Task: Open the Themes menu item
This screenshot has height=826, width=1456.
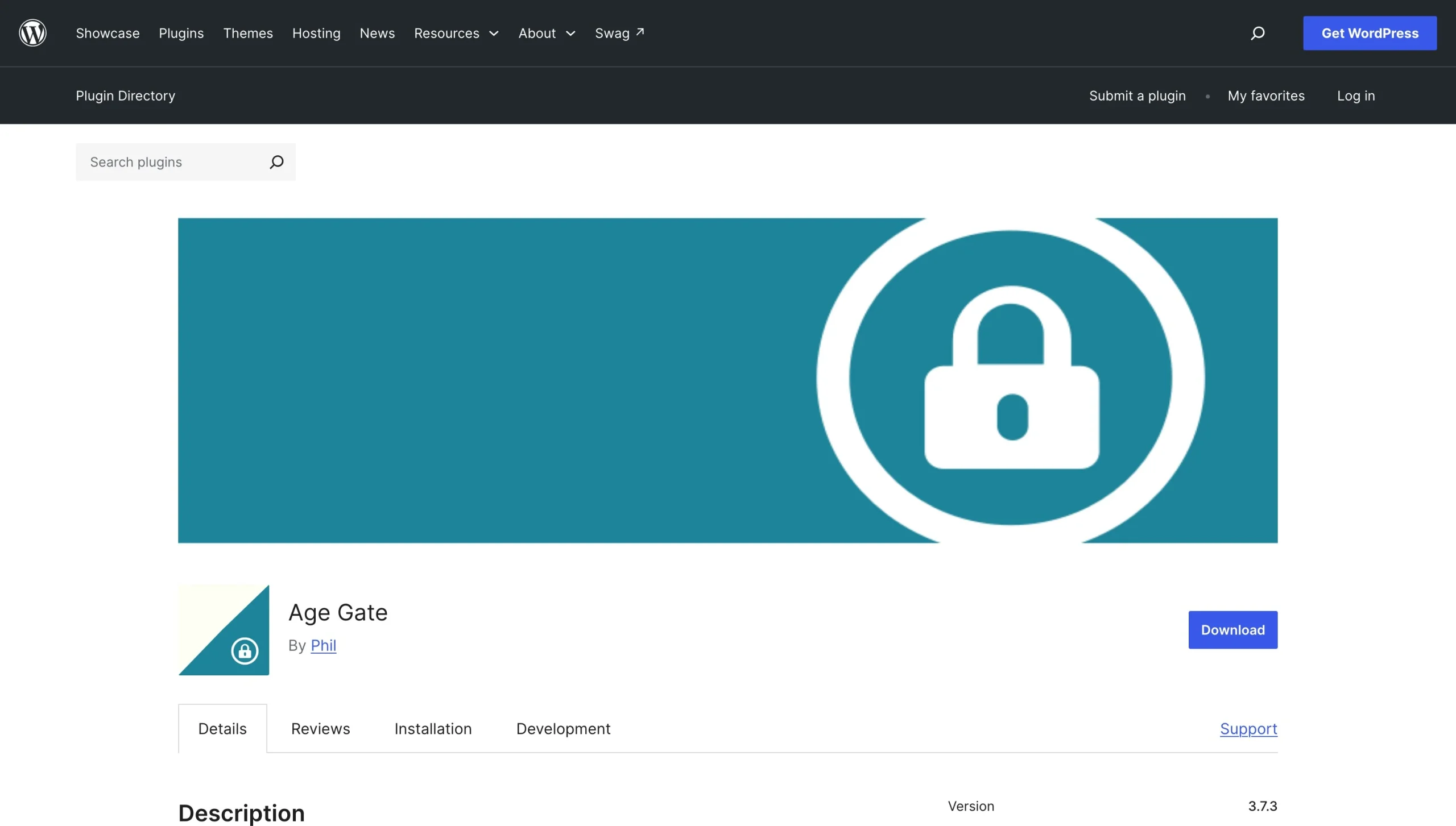Action: pyautogui.click(x=248, y=33)
